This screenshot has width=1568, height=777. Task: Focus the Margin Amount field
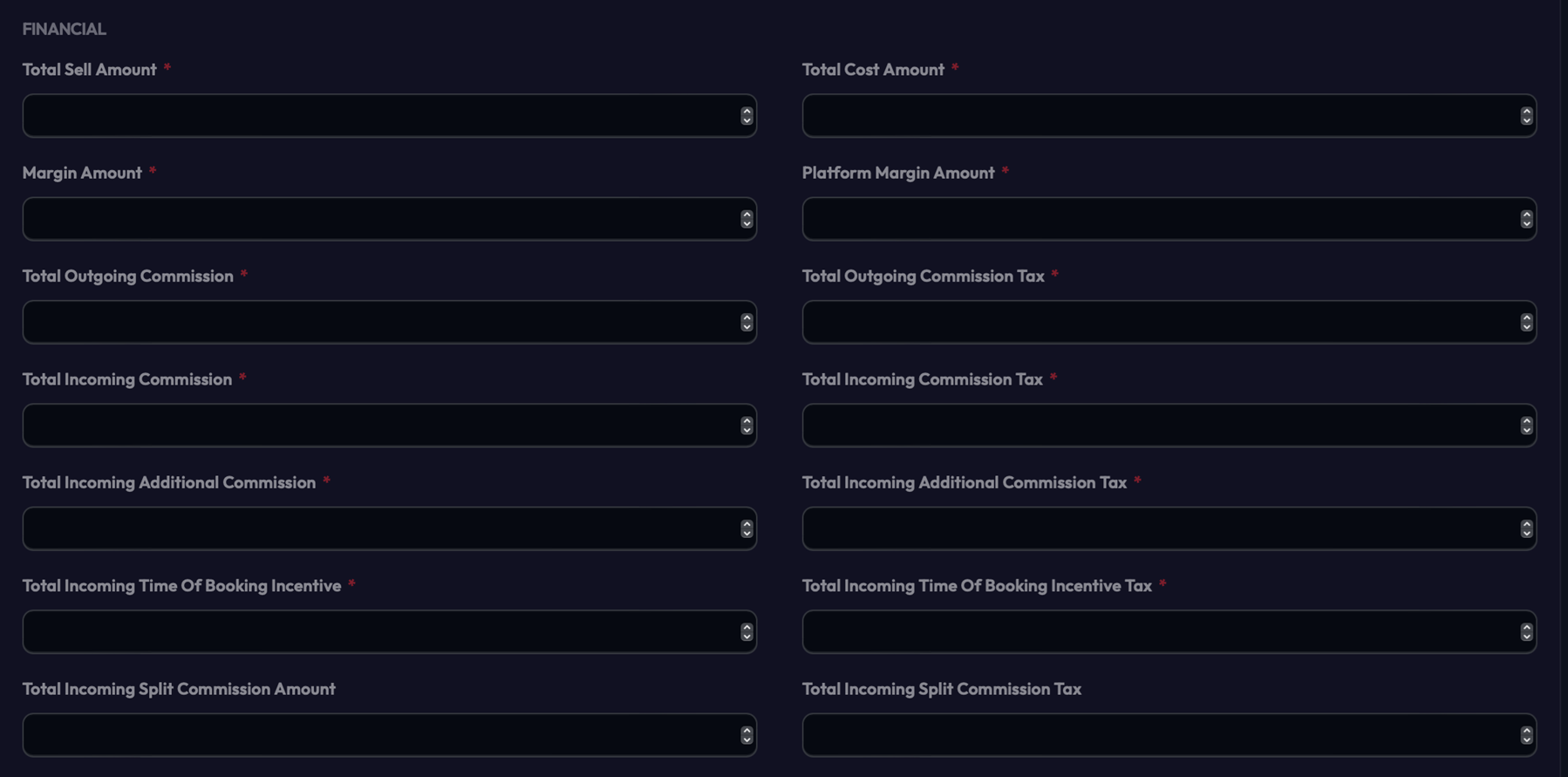pyautogui.click(x=380, y=219)
